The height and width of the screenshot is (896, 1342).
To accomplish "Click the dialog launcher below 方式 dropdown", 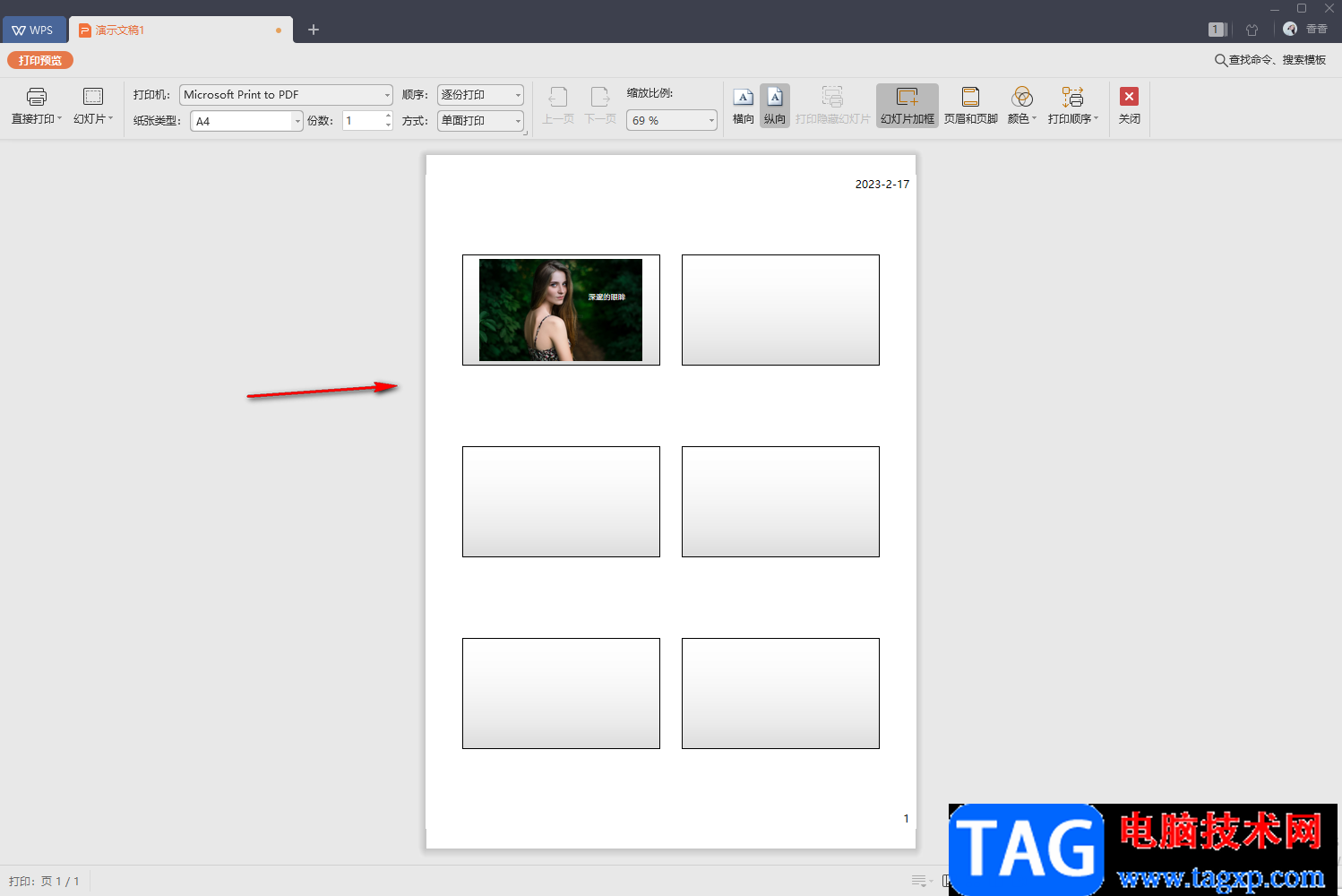I will [x=525, y=133].
